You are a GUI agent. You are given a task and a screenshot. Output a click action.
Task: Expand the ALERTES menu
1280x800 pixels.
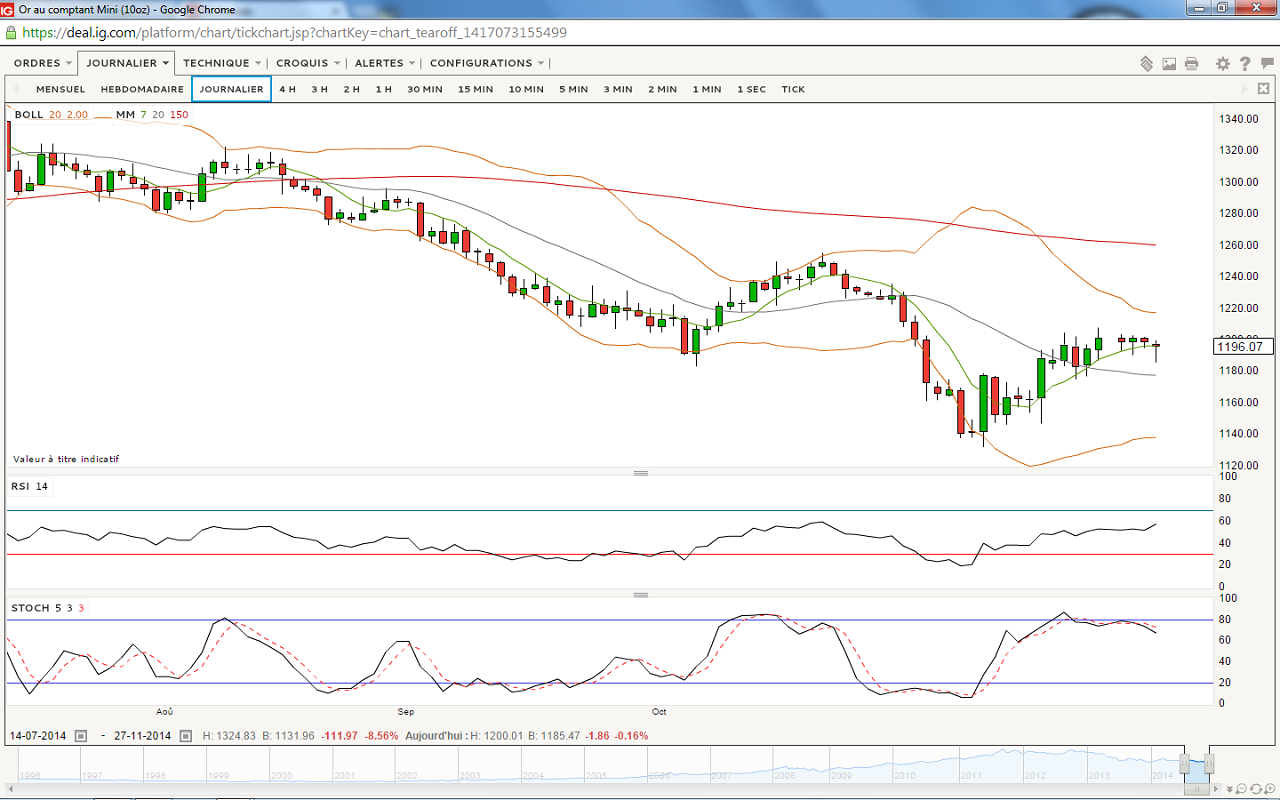coord(385,63)
